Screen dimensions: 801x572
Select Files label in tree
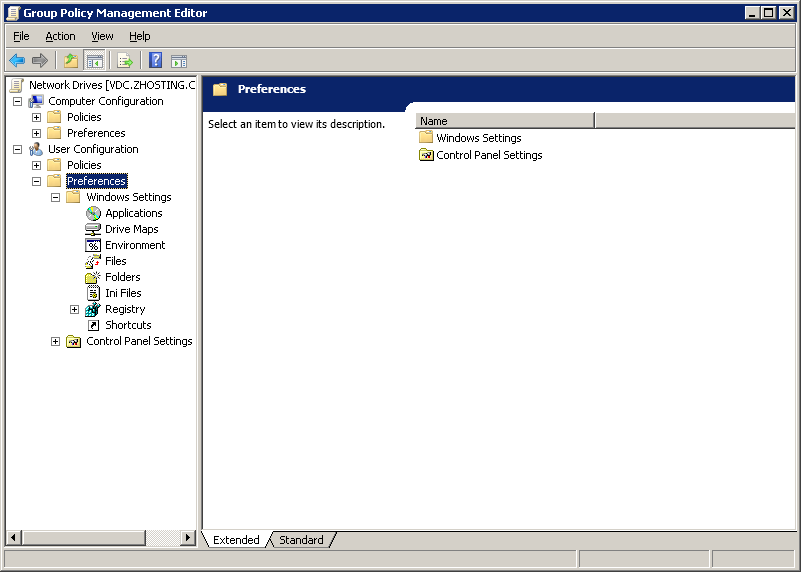[x=115, y=261]
